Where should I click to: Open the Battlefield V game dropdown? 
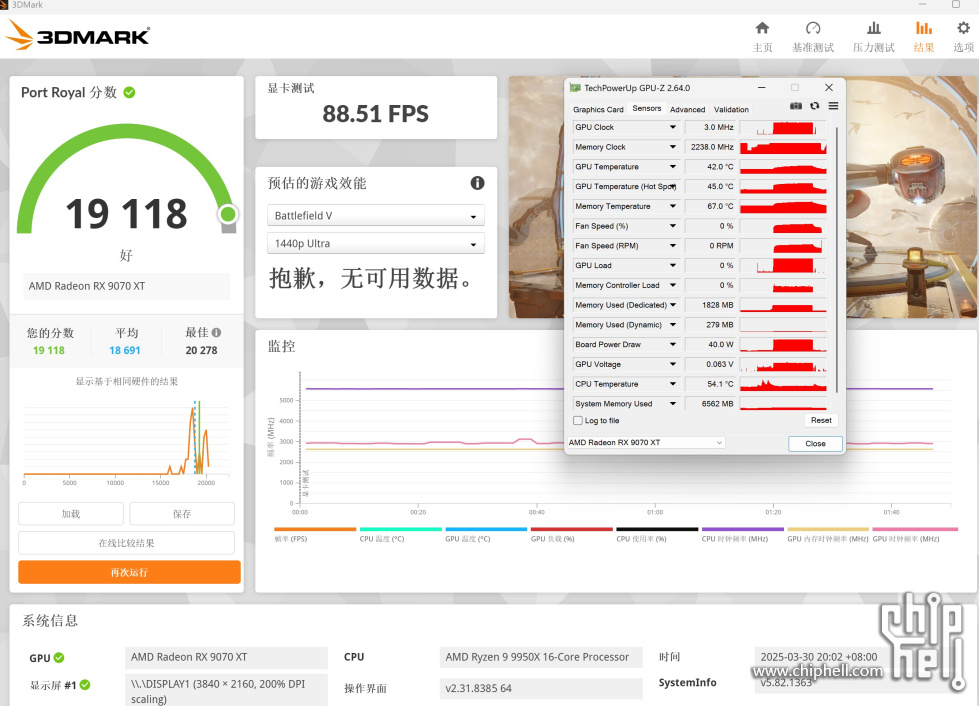tap(376, 215)
